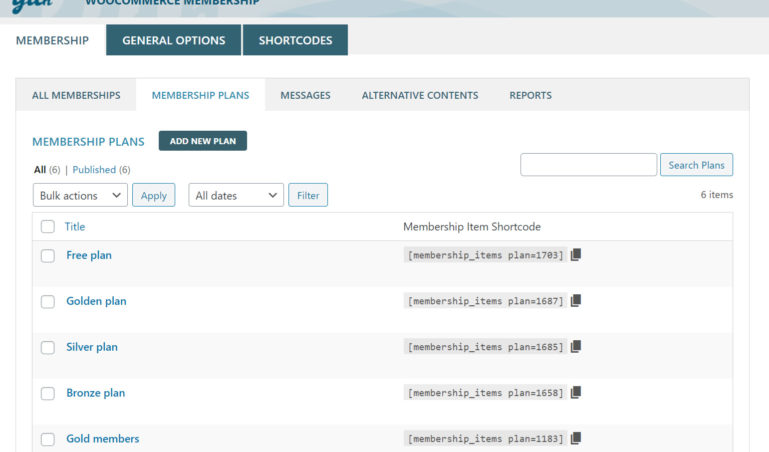This screenshot has height=452, width=769.
Task: Show only Published plans
Action: click(94, 170)
